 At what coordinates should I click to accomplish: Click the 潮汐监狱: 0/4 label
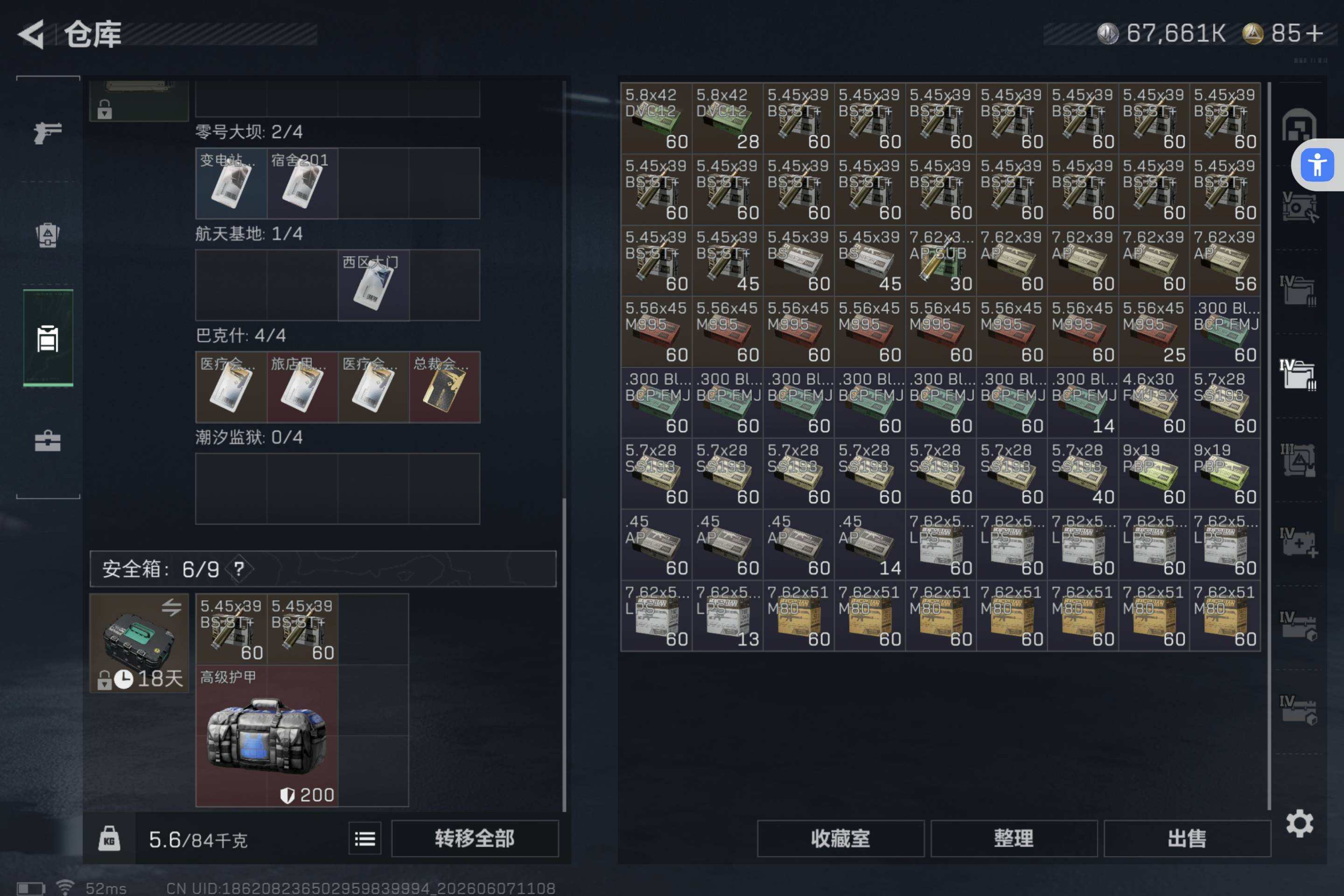[x=249, y=437]
